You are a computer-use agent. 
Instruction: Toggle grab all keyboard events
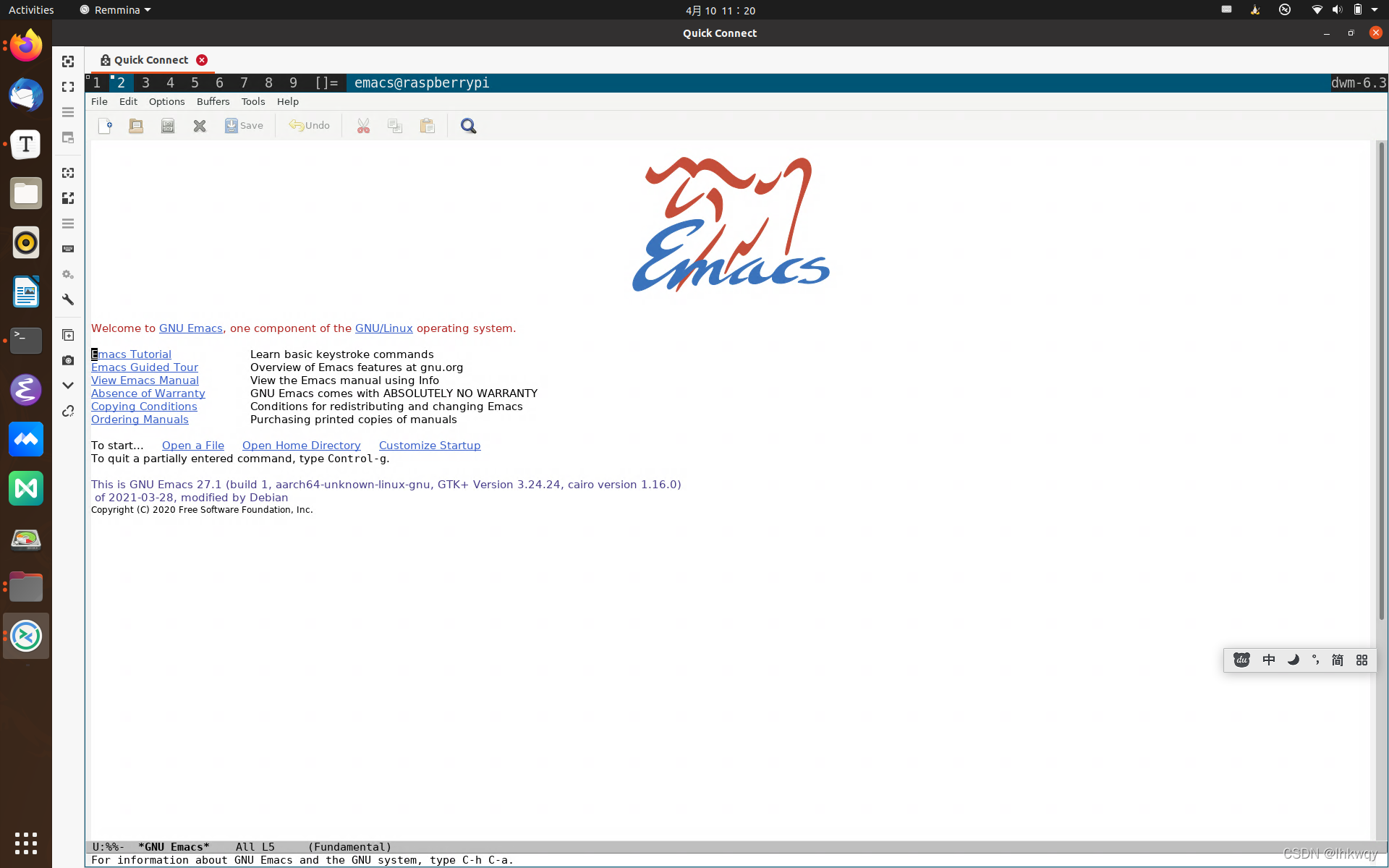pos(68,249)
